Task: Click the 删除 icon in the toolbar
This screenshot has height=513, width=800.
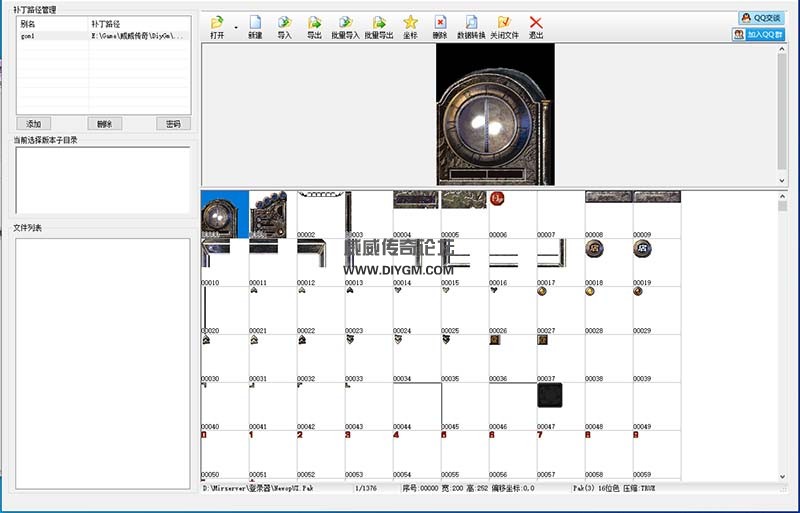Action: tap(440, 27)
